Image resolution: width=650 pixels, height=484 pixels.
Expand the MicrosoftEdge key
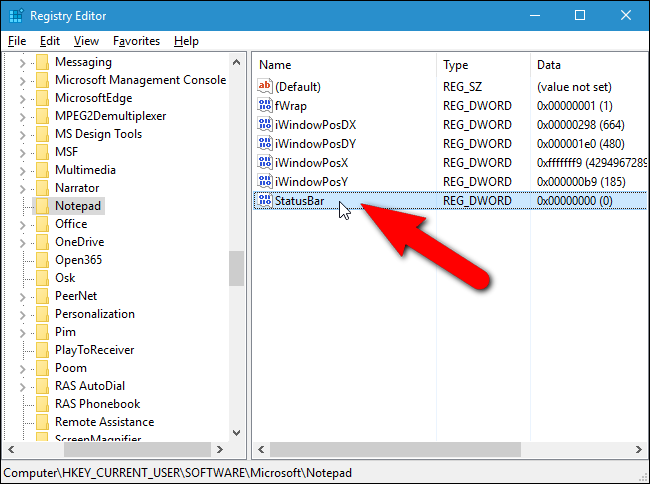(x=22, y=99)
